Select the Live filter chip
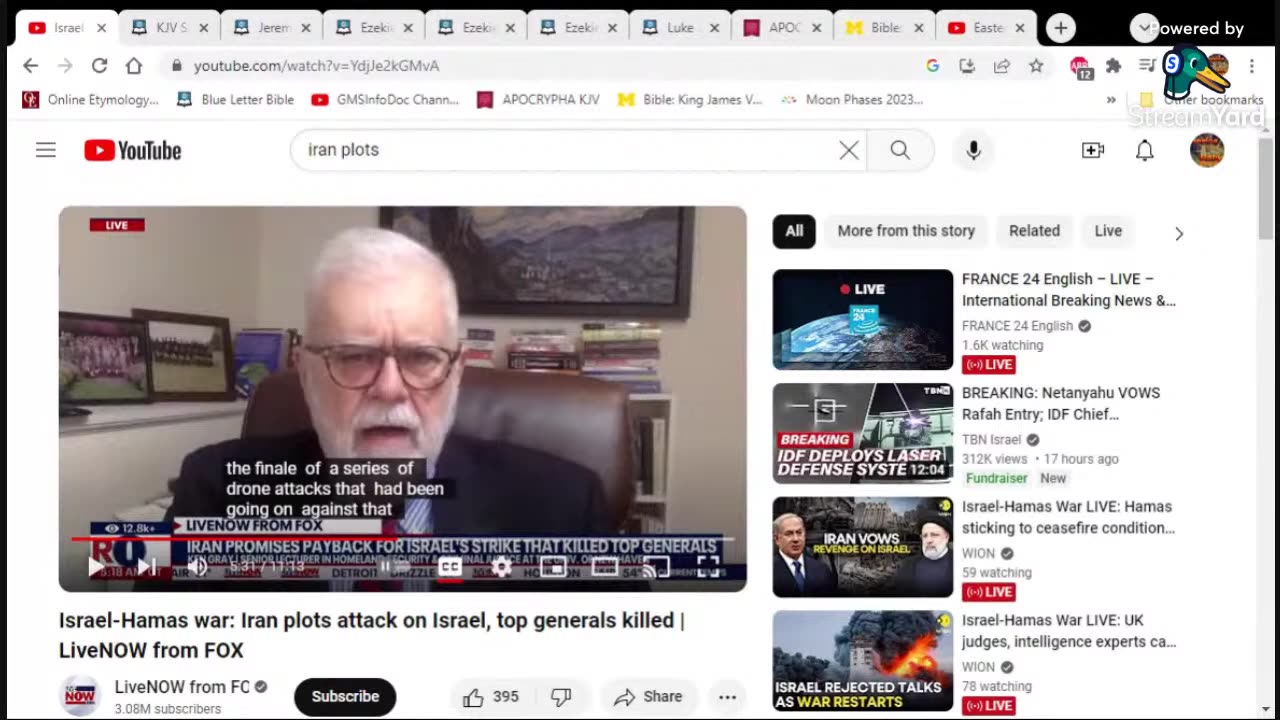 [1108, 231]
